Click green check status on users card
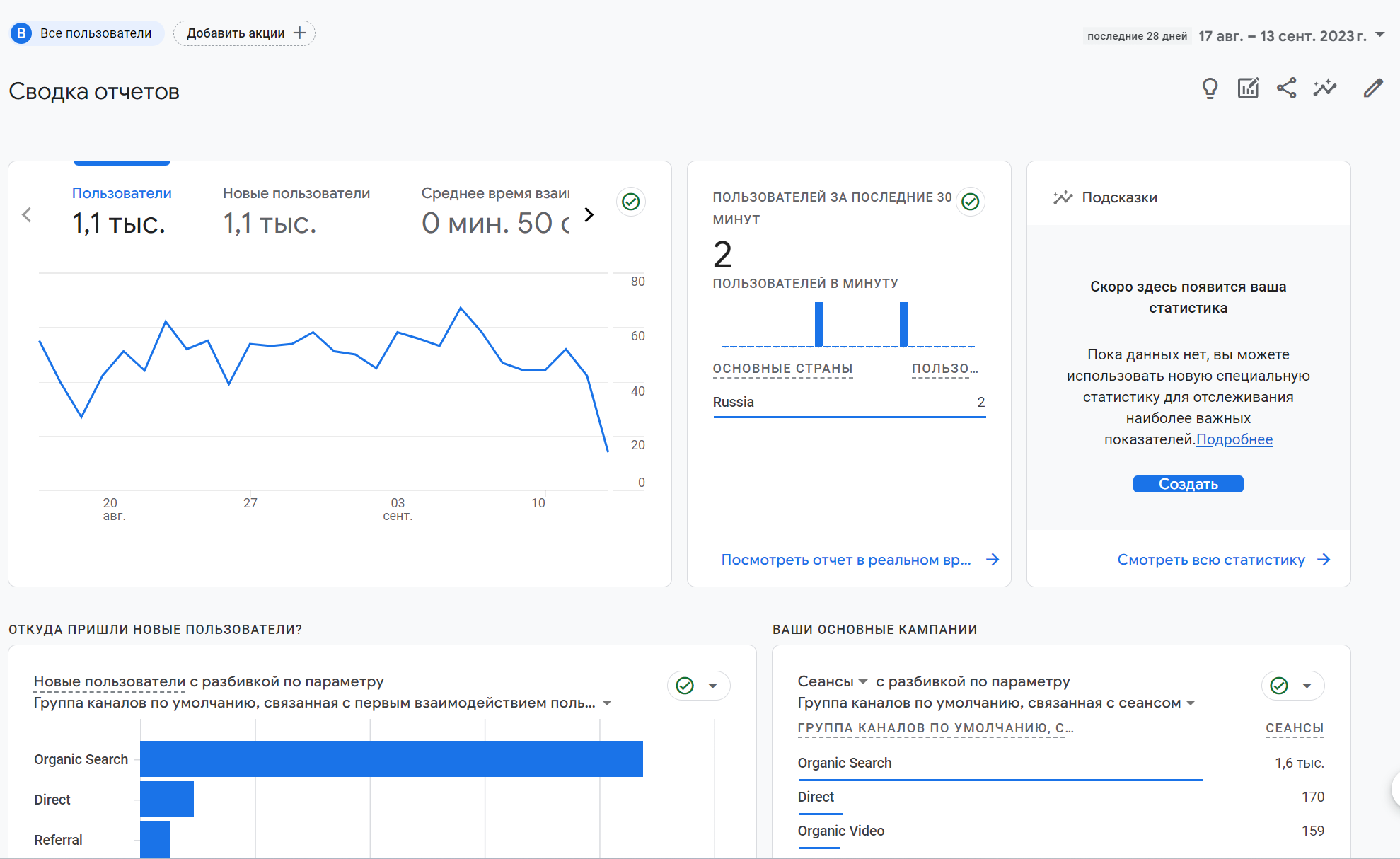The image size is (1400, 859). pyautogui.click(x=630, y=202)
